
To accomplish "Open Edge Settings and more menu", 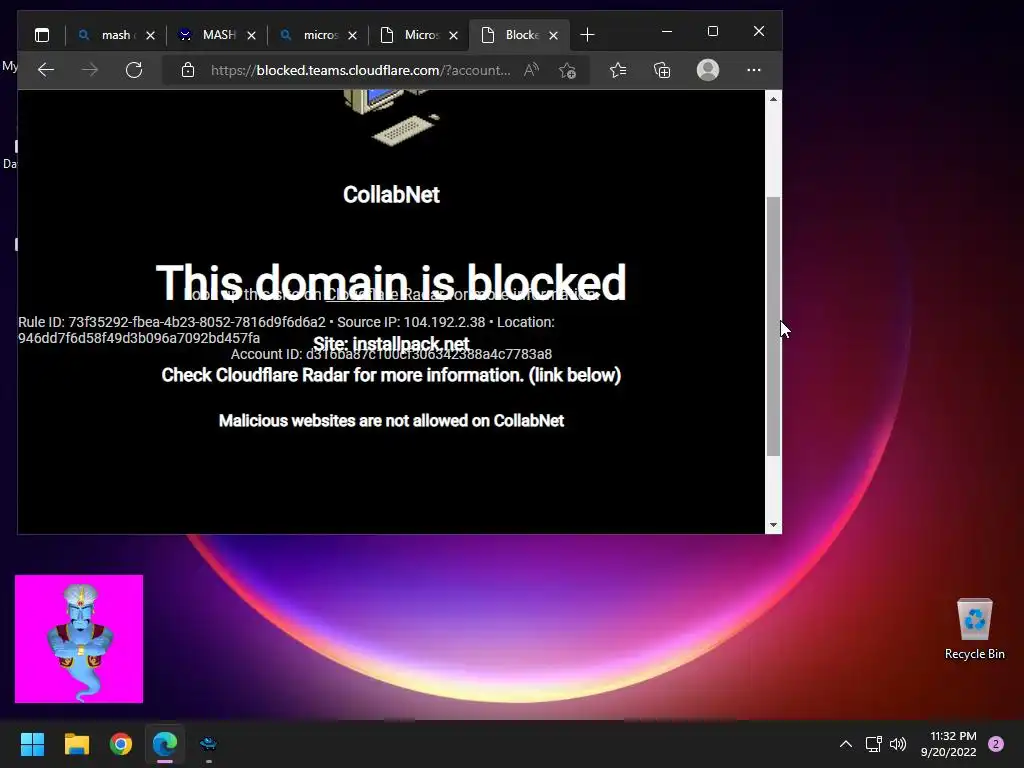I will coord(754,70).
